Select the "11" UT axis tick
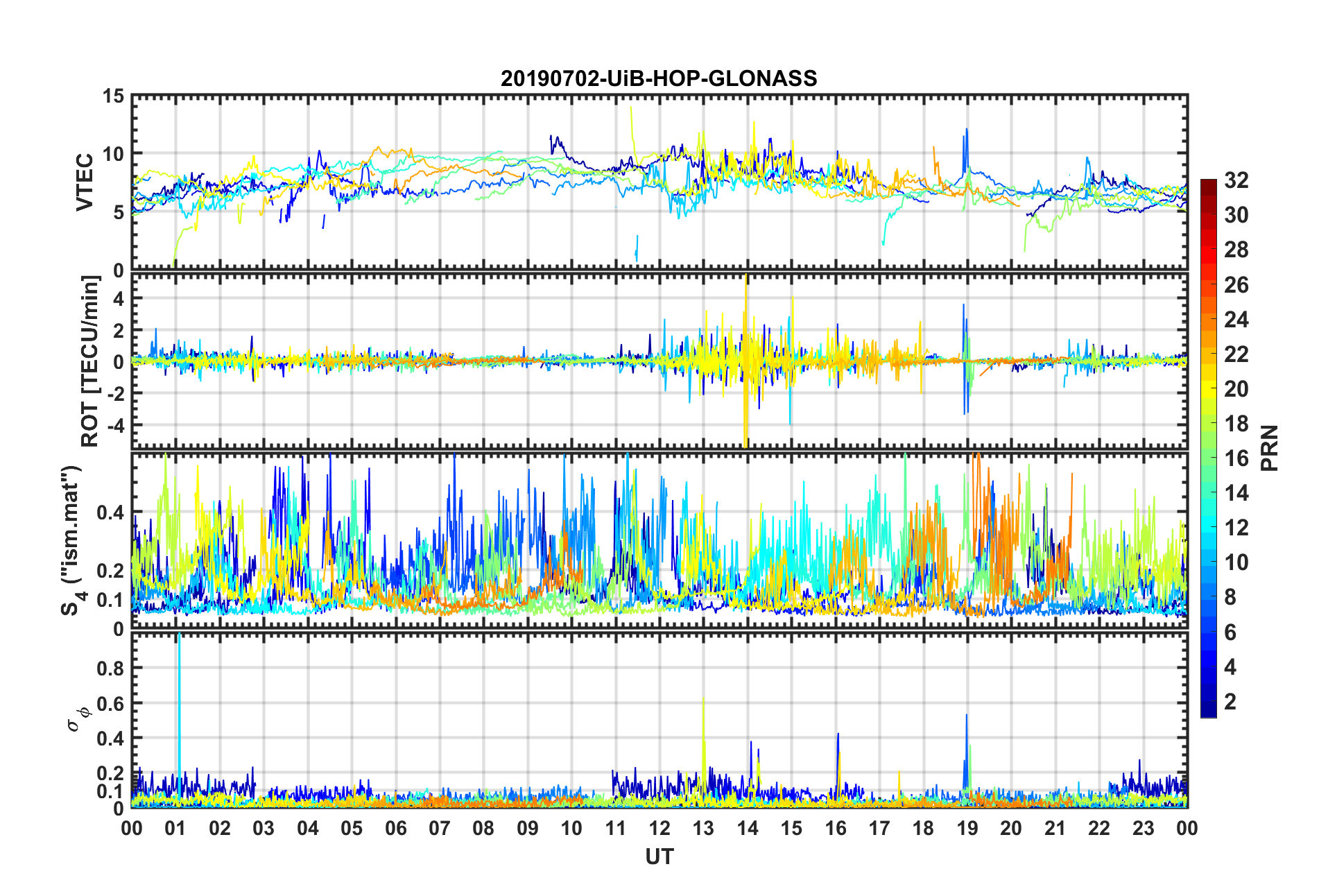The width and height of the screenshot is (1319, 896). pos(616,828)
